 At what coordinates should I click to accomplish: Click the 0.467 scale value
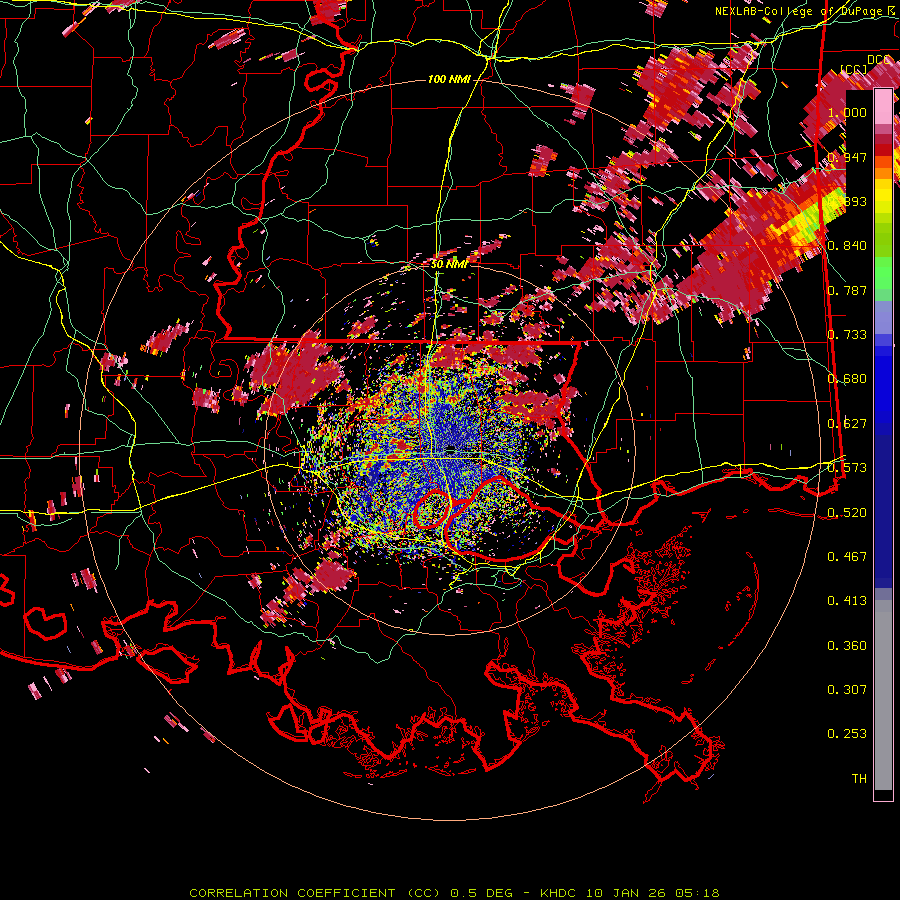(x=847, y=557)
